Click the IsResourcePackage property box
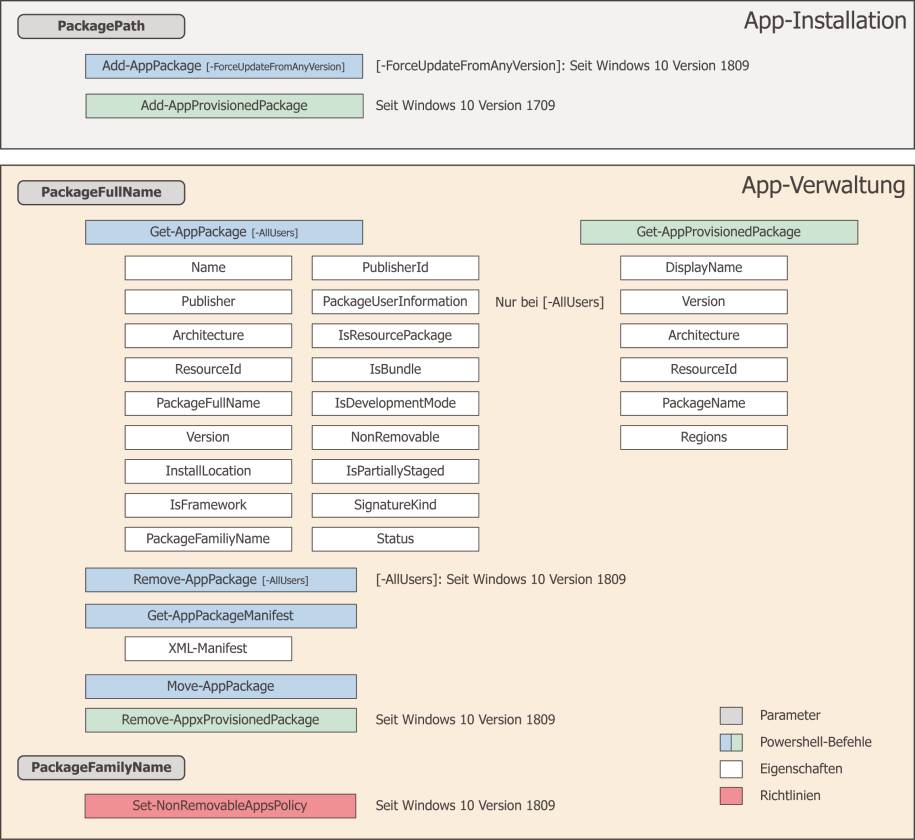The width and height of the screenshot is (915, 840). [x=395, y=335]
